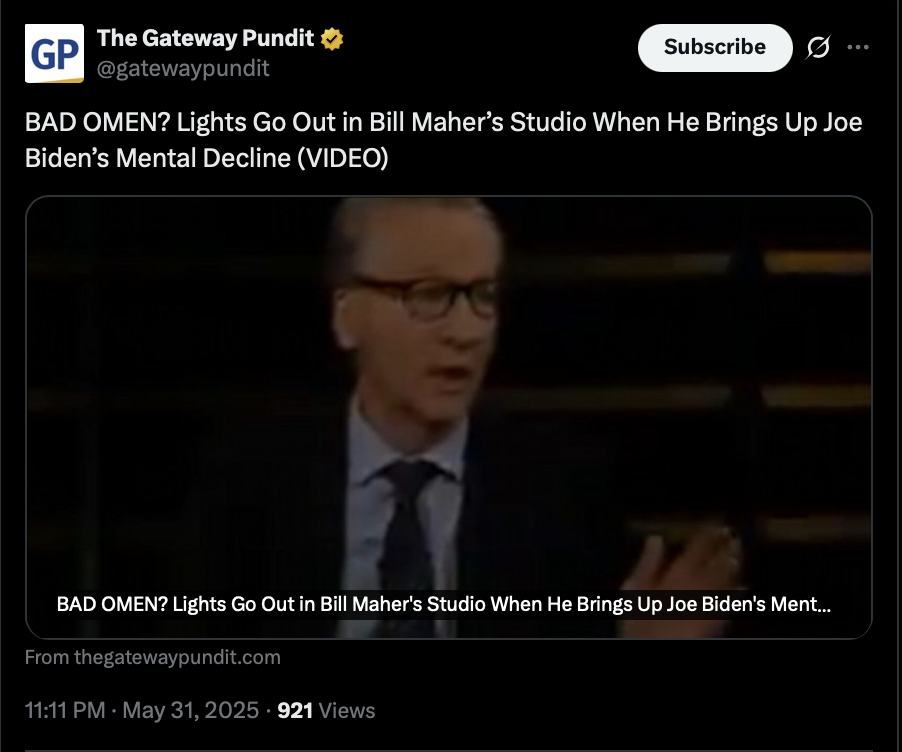Screen dimensions: 902x752
Task: Open The Gateway Pundit display name
Action: [x=205, y=38]
